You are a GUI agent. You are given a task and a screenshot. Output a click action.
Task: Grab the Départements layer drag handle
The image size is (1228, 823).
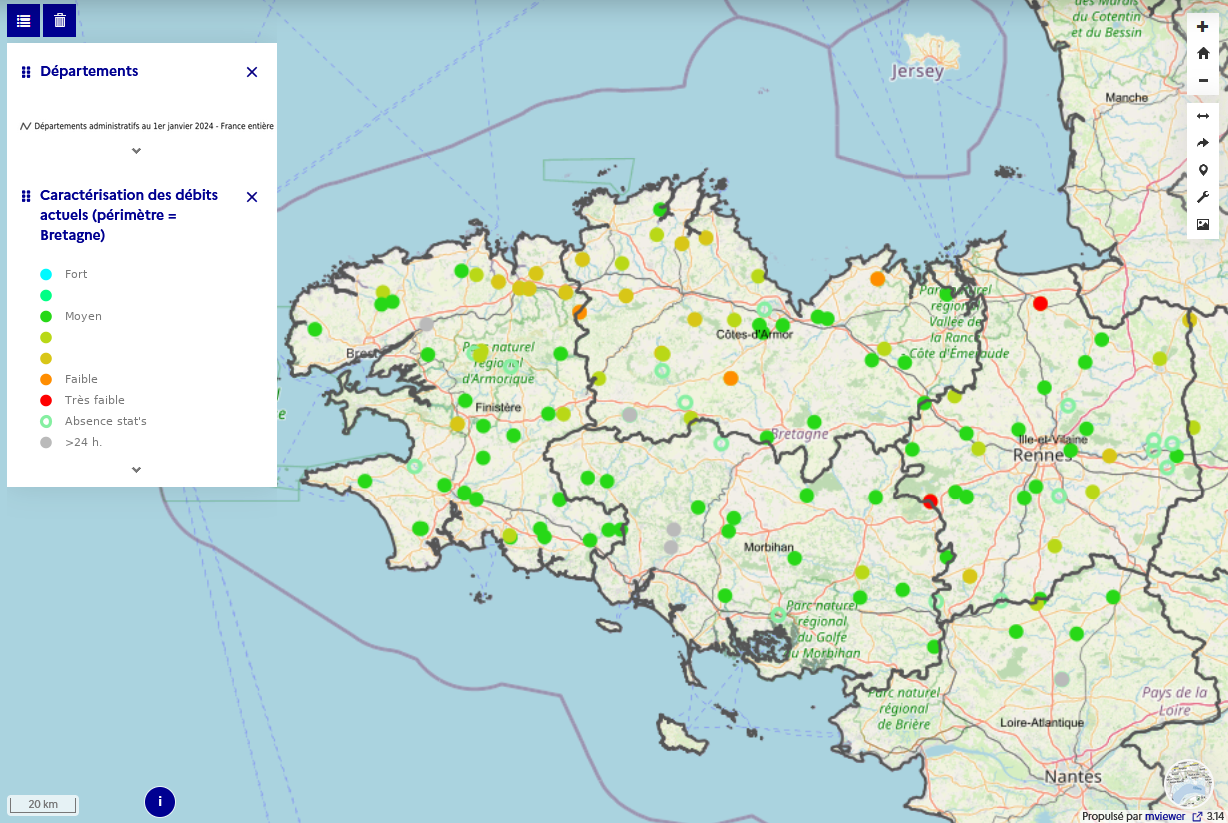point(26,72)
